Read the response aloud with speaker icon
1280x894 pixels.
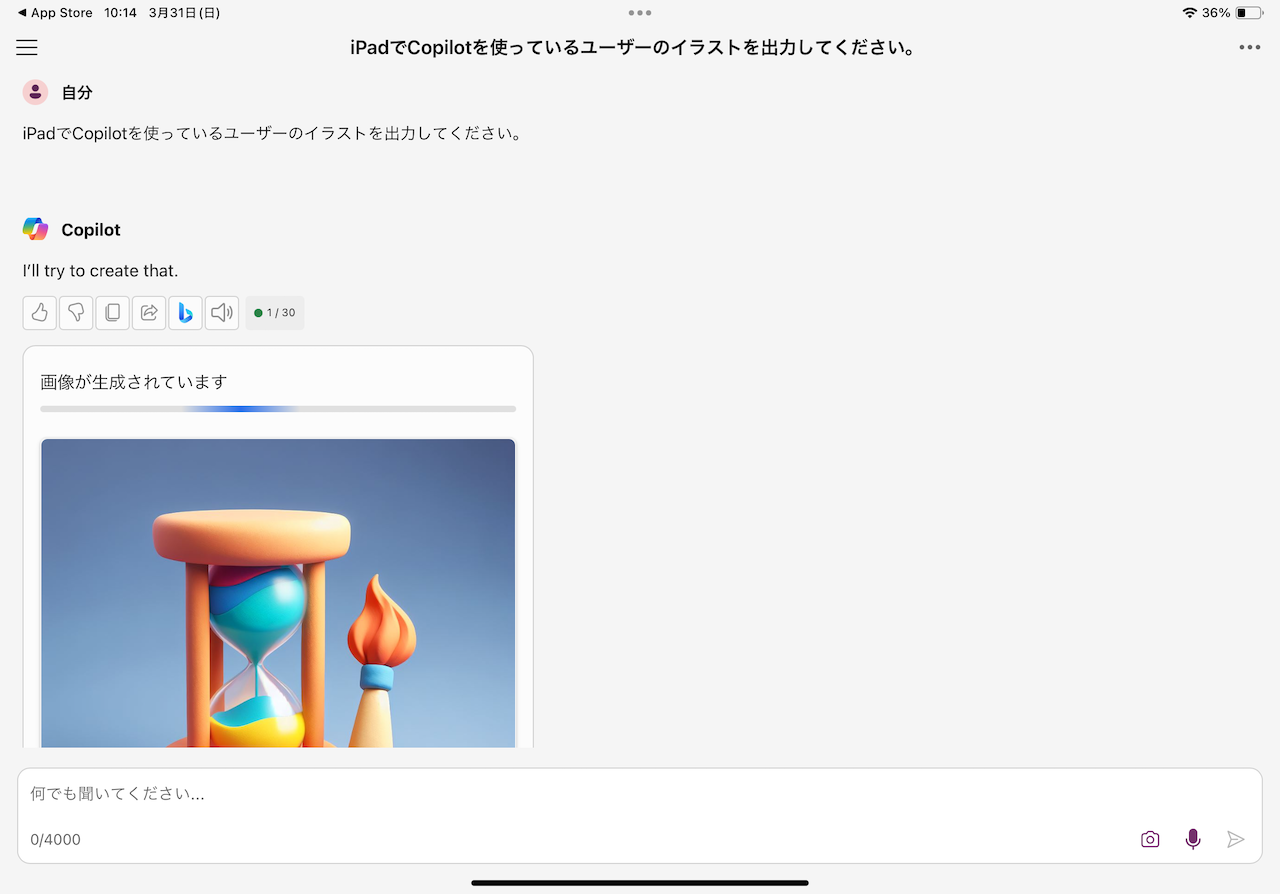click(x=222, y=313)
